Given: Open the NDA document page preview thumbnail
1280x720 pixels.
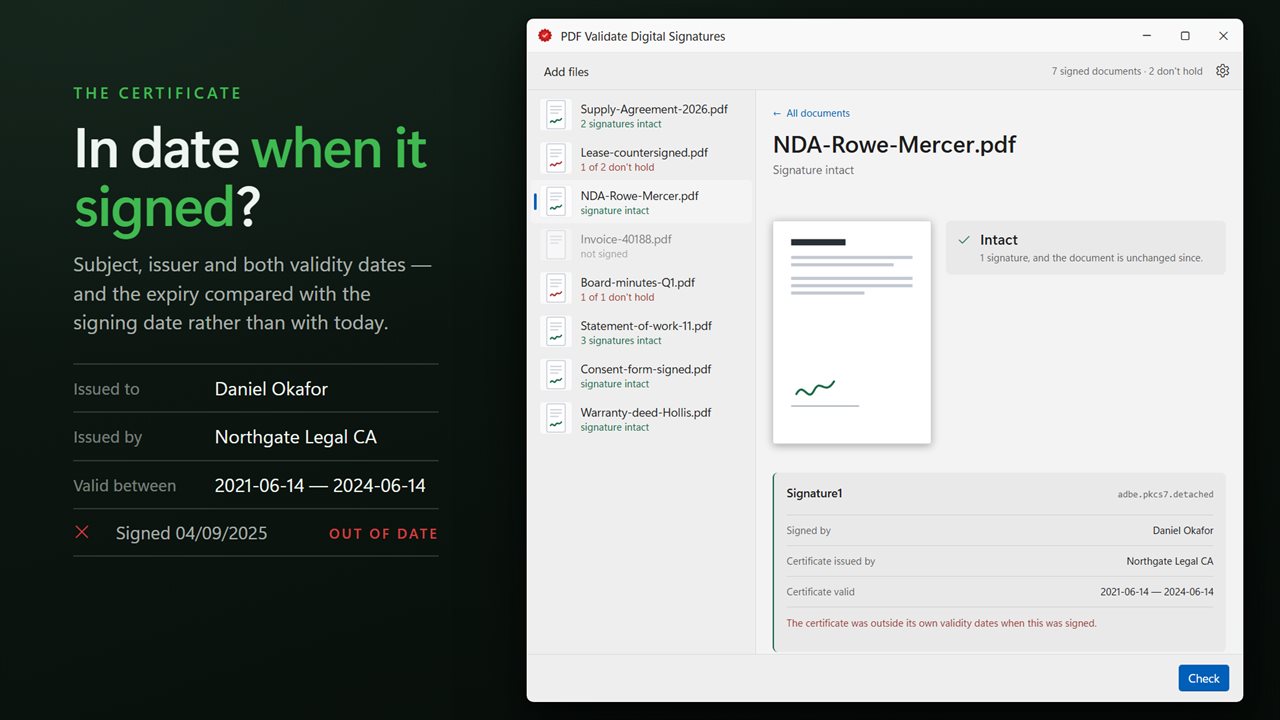Looking at the screenshot, I should [852, 332].
